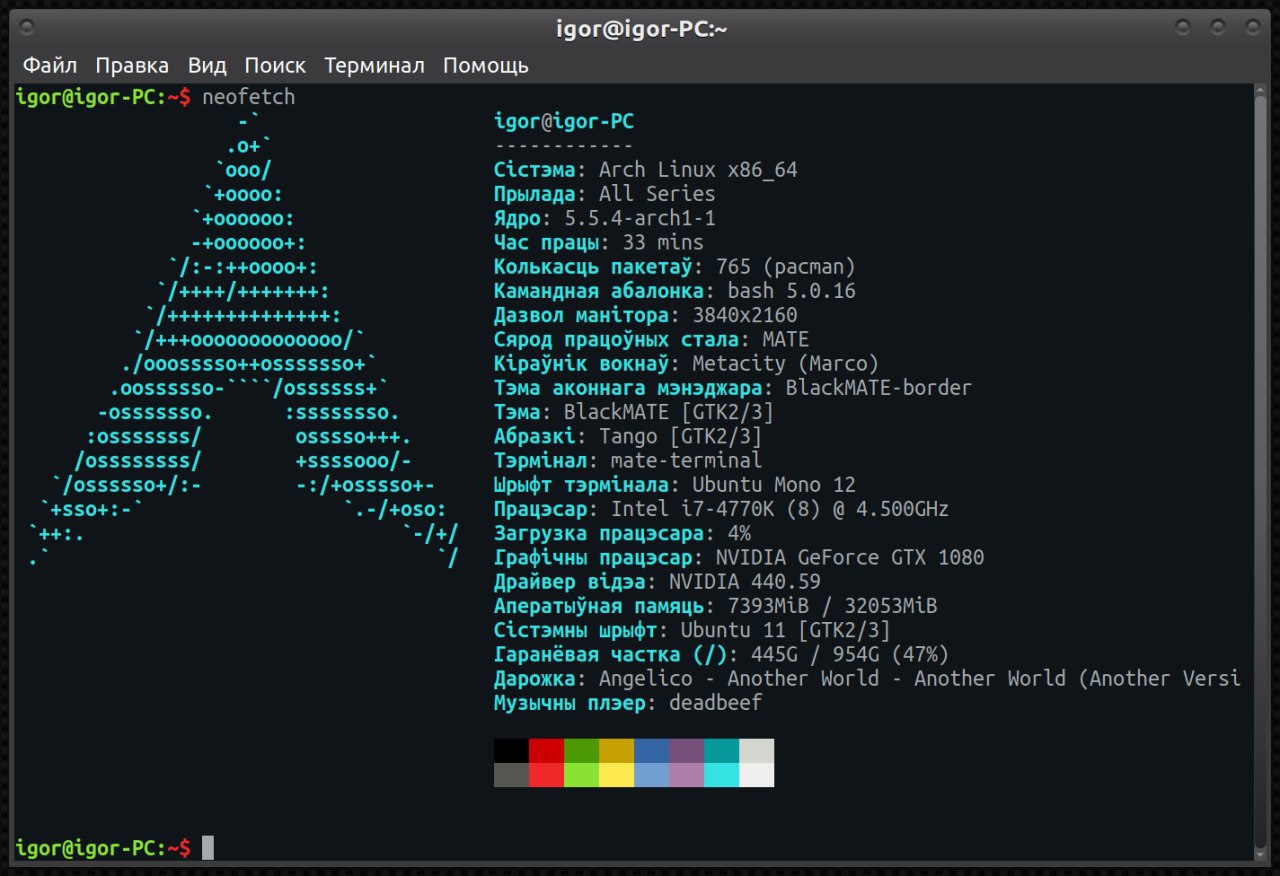Click the 7393MiB / 32053MiB memory line

[716, 605]
